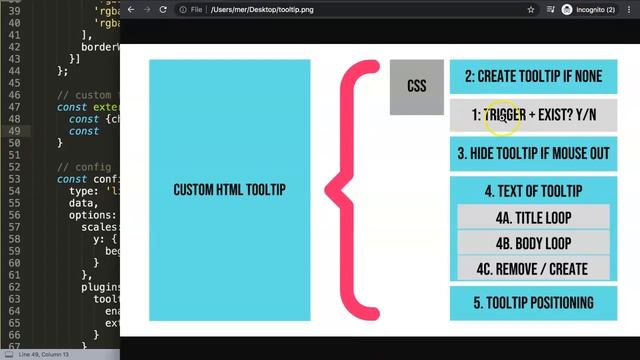Click line number 53 in editor gutter
Viewport: 640px width, 360px height.
click(14, 179)
